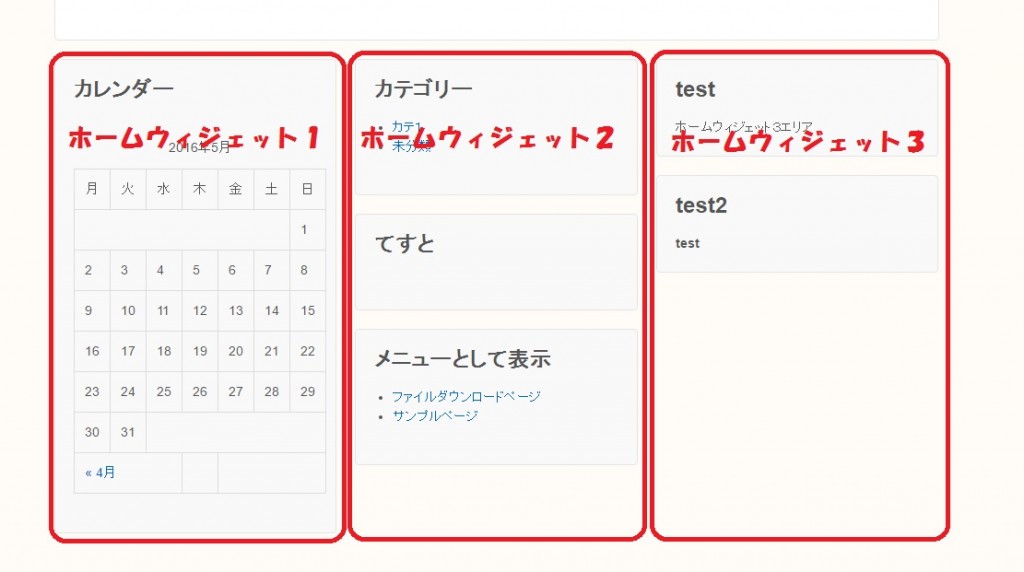Pick date 19 in the calendar
The width and height of the screenshot is (1024, 572).
click(x=200, y=351)
